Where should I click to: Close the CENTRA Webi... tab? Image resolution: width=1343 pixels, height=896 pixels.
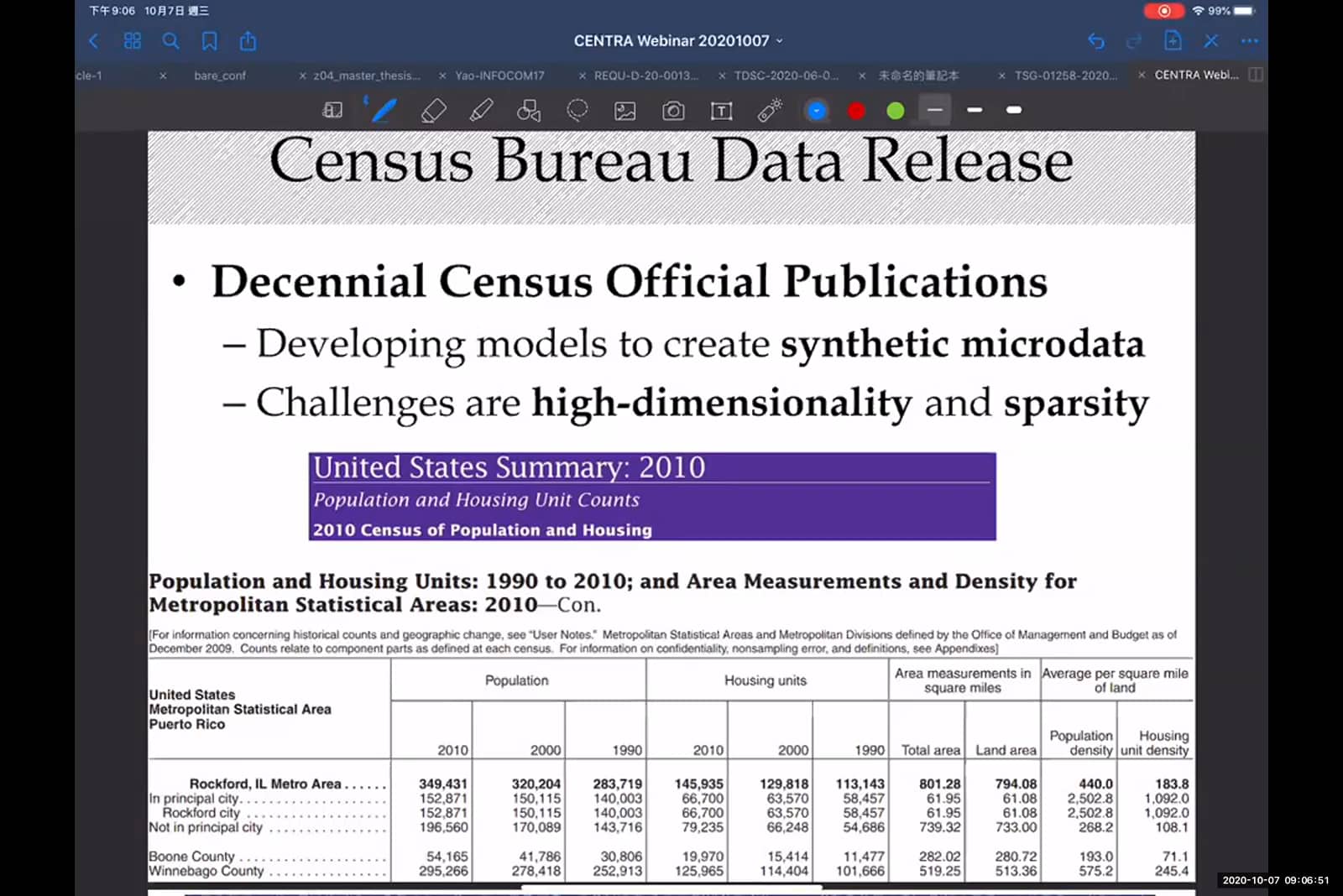pos(1142,76)
